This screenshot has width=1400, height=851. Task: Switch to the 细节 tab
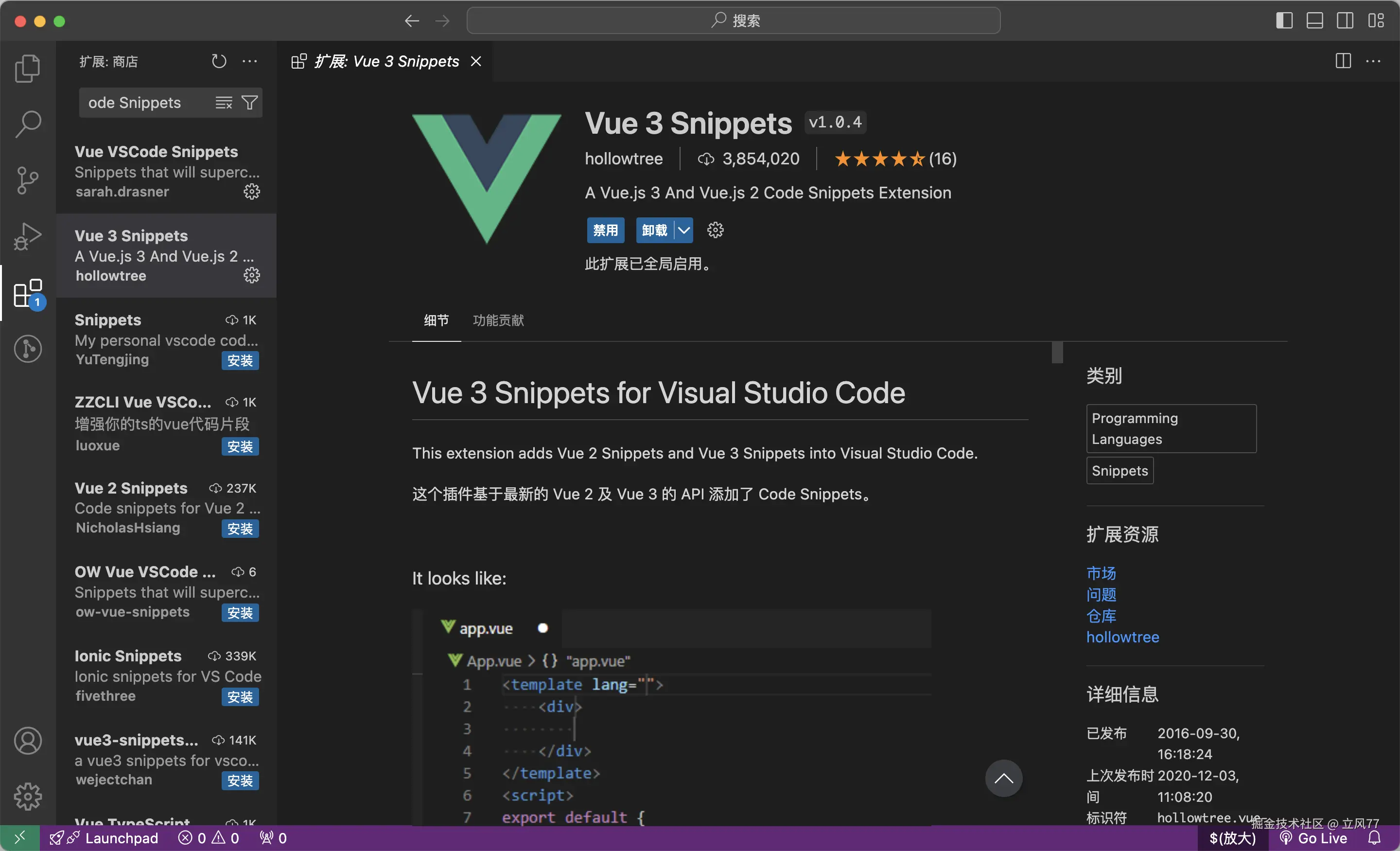pyautogui.click(x=436, y=320)
